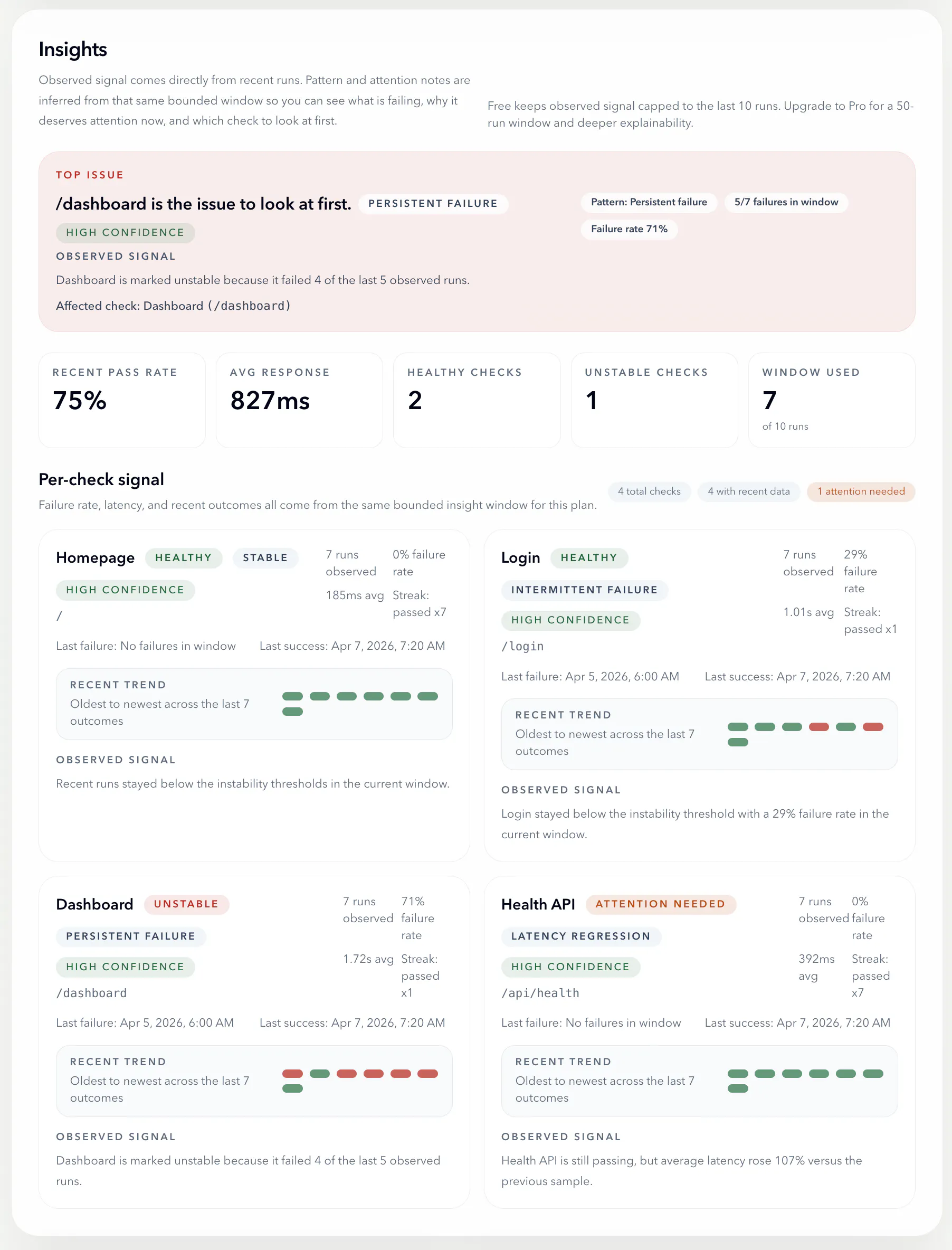Viewport: 952px width, 1250px height.
Task: Open the Avg Response 827ms card
Action: [299, 400]
